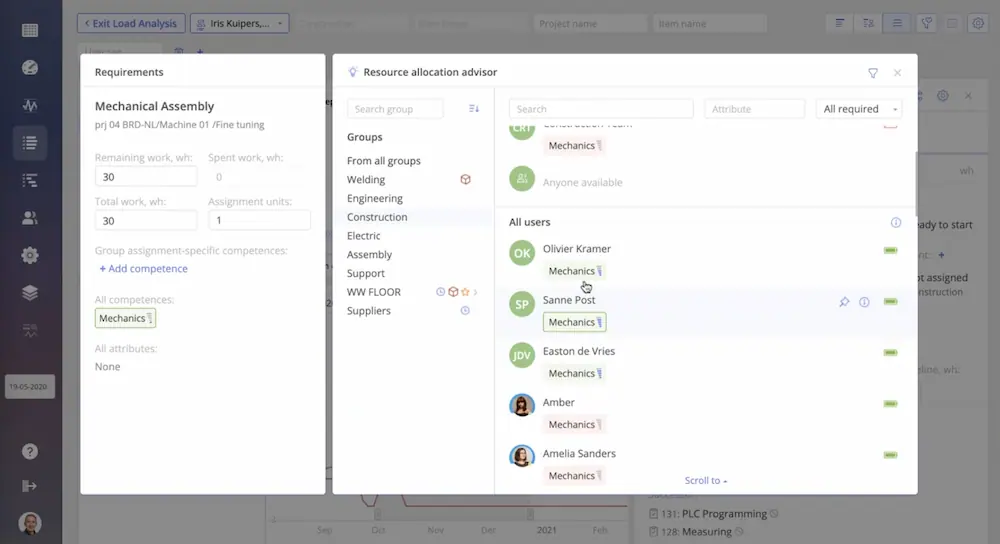Toggle Mechanics tag under Olivier Kramer

574,271
